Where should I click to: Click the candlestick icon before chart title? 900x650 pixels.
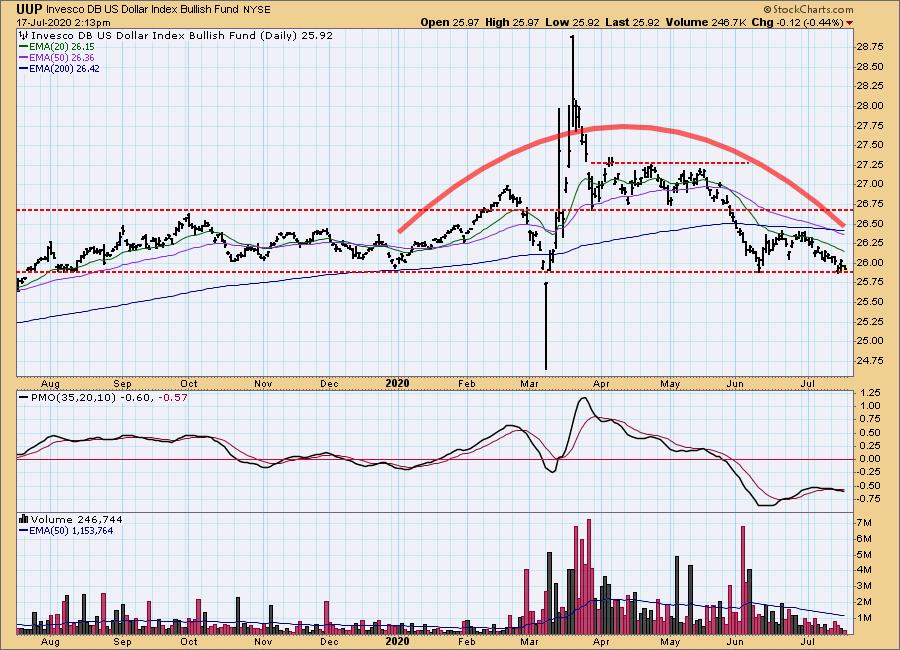[x=24, y=36]
